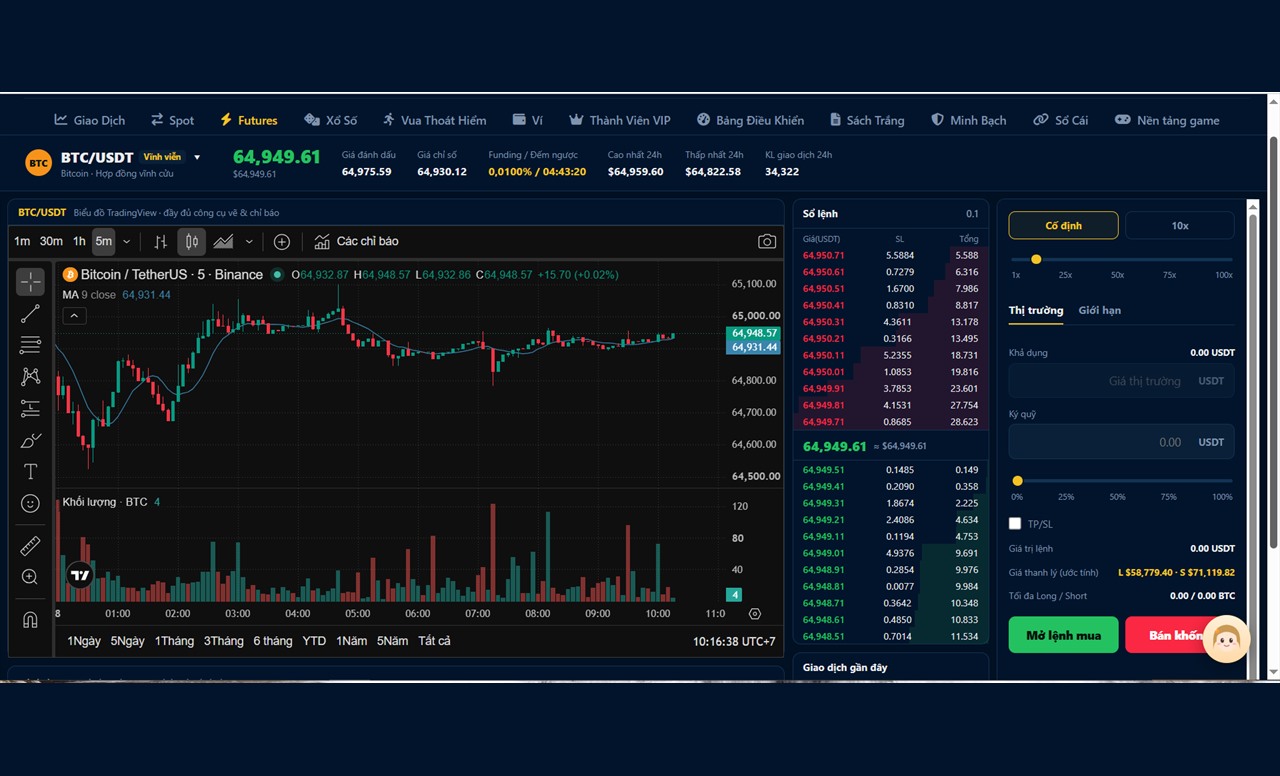Screen dimensions: 1280x776
Task: Activate the zoom in magnifier tool
Action: 30,577
